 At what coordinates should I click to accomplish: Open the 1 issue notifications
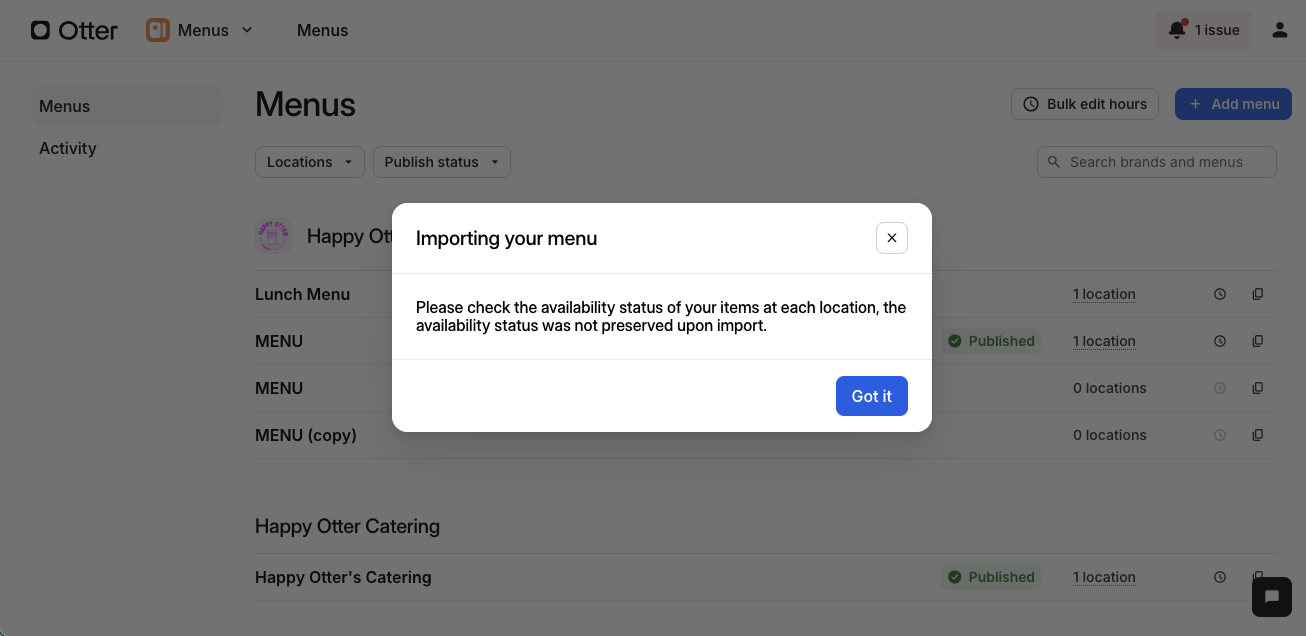[1203, 30]
